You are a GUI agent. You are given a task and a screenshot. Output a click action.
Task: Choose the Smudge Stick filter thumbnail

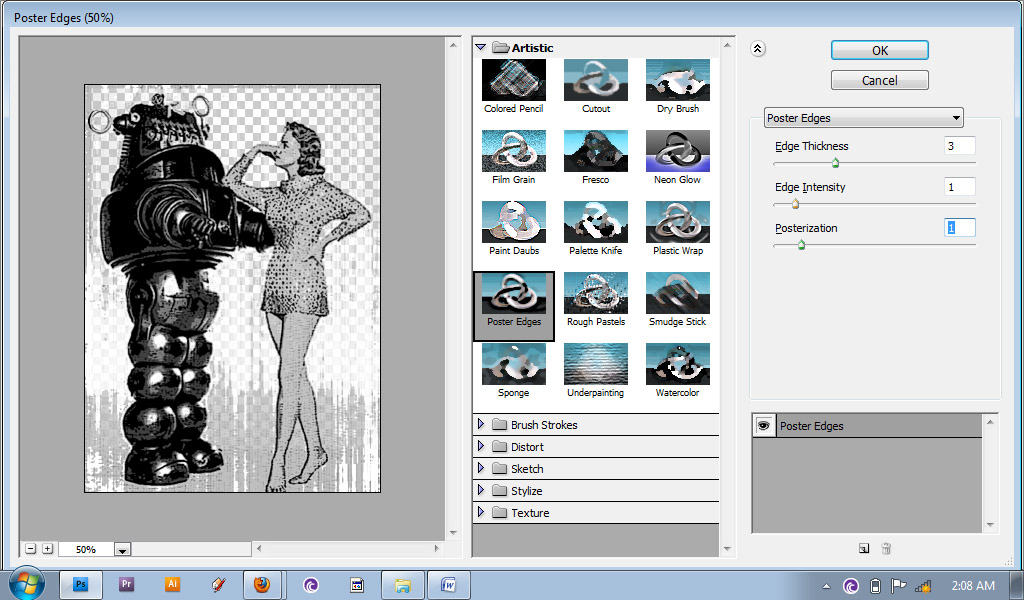pos(678,294)
